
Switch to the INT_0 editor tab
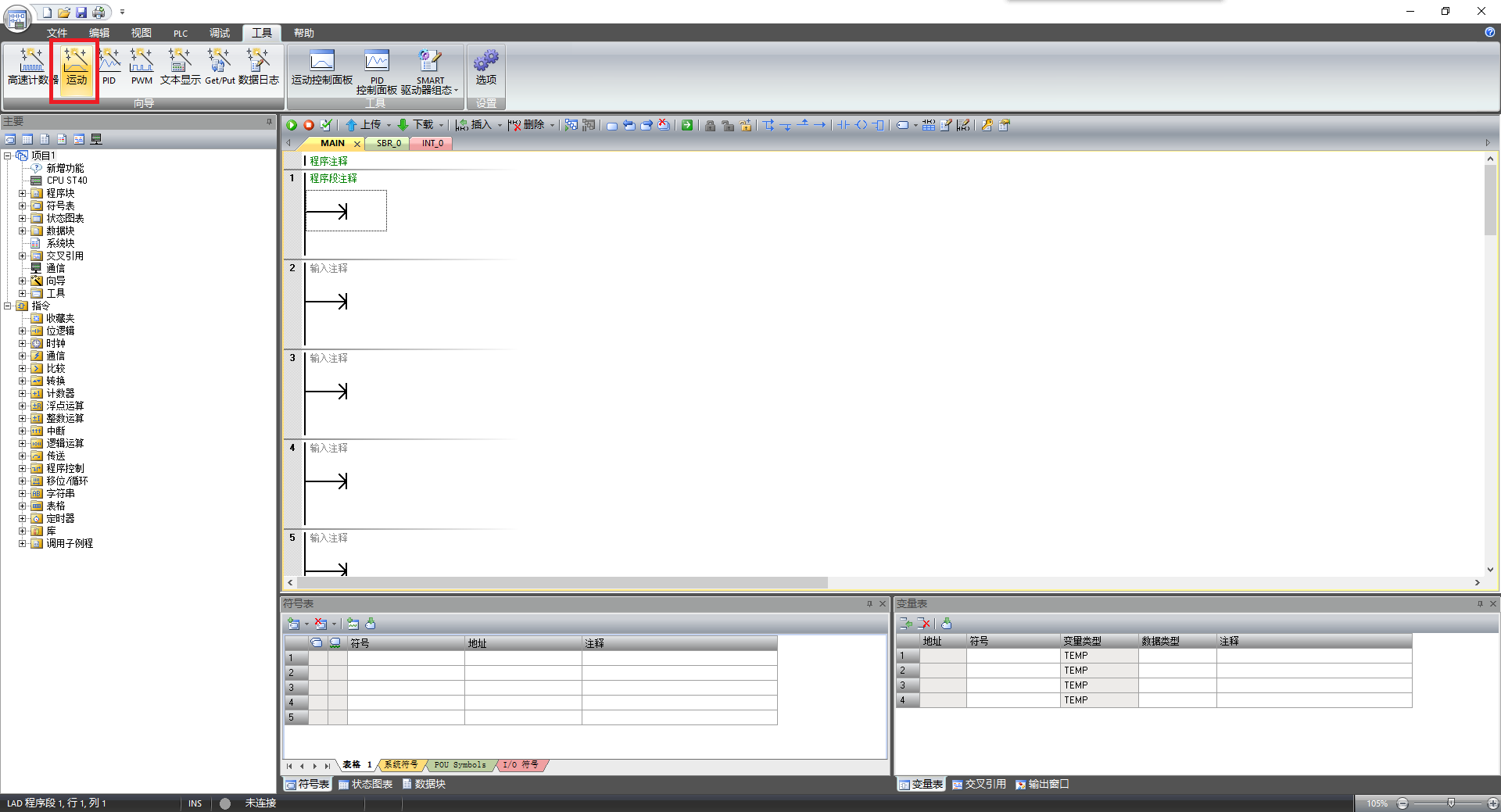pyautogui.click(x=432, y=143)
